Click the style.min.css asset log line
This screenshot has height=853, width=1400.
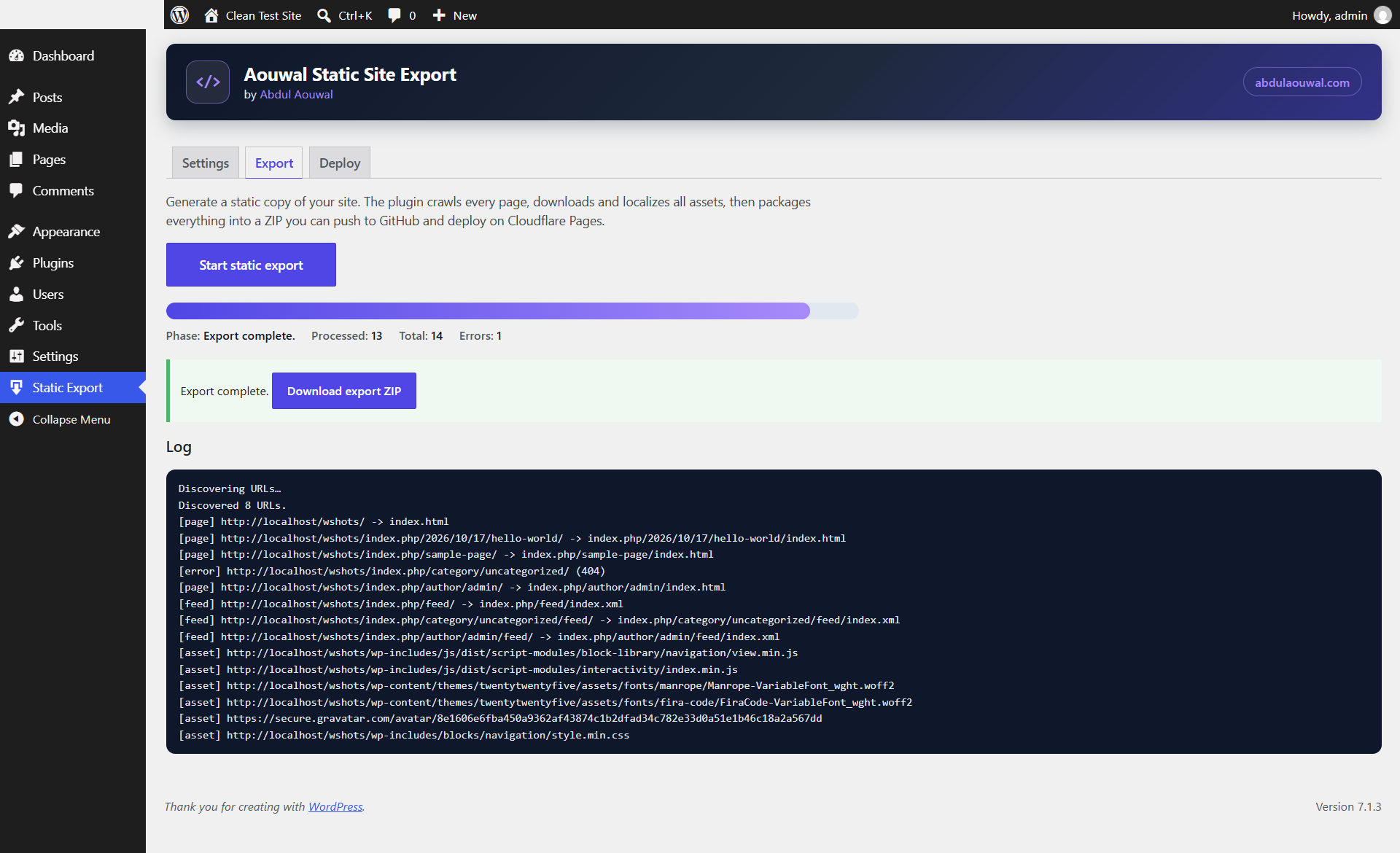[403, 735]
